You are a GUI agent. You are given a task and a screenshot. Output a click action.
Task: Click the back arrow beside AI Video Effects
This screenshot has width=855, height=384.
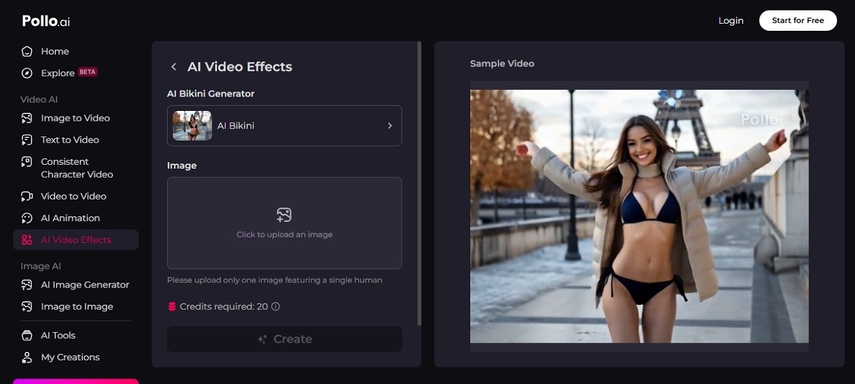click(x=174, y=67)
